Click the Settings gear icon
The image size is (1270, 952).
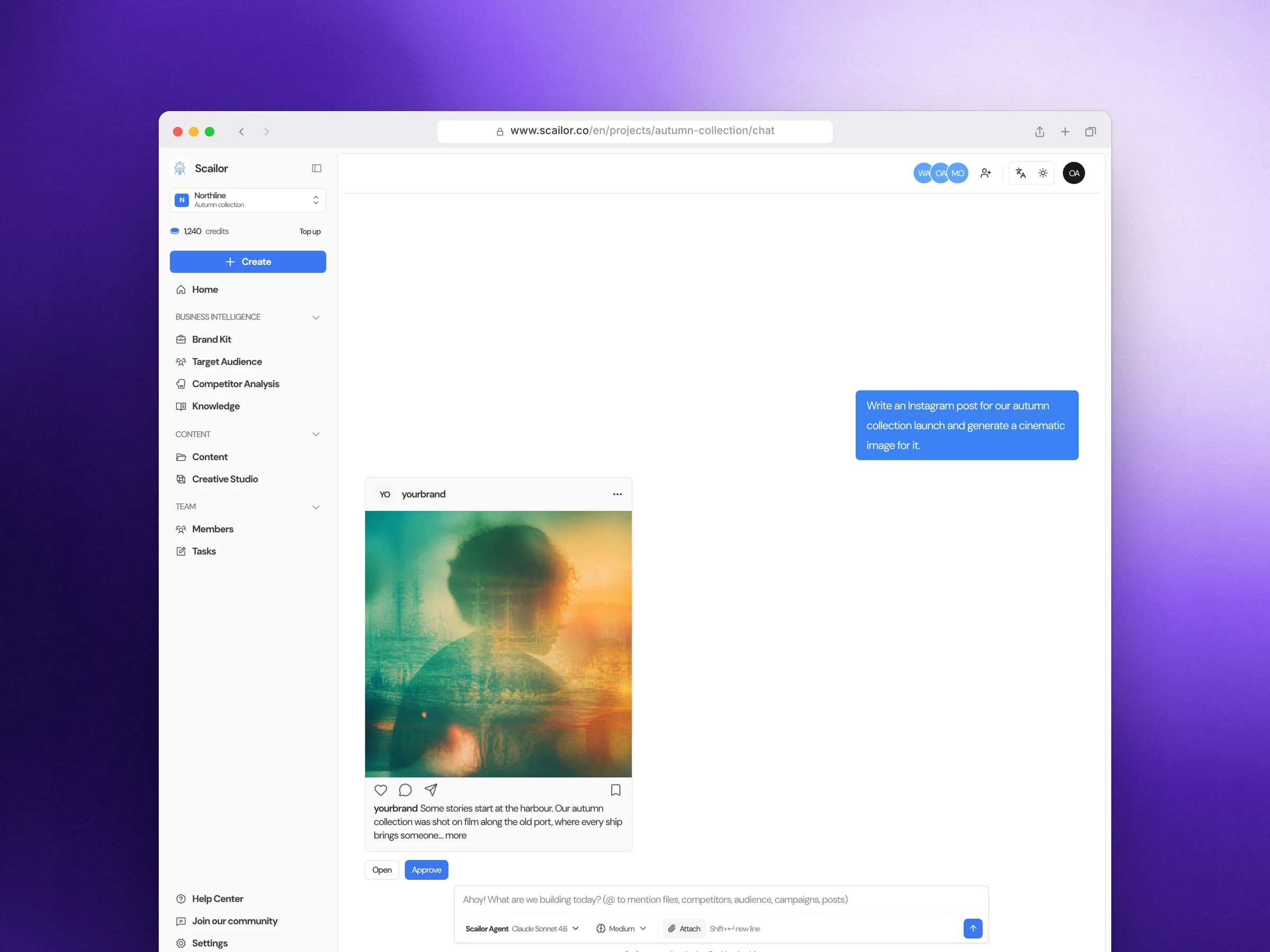pos(181,944)
